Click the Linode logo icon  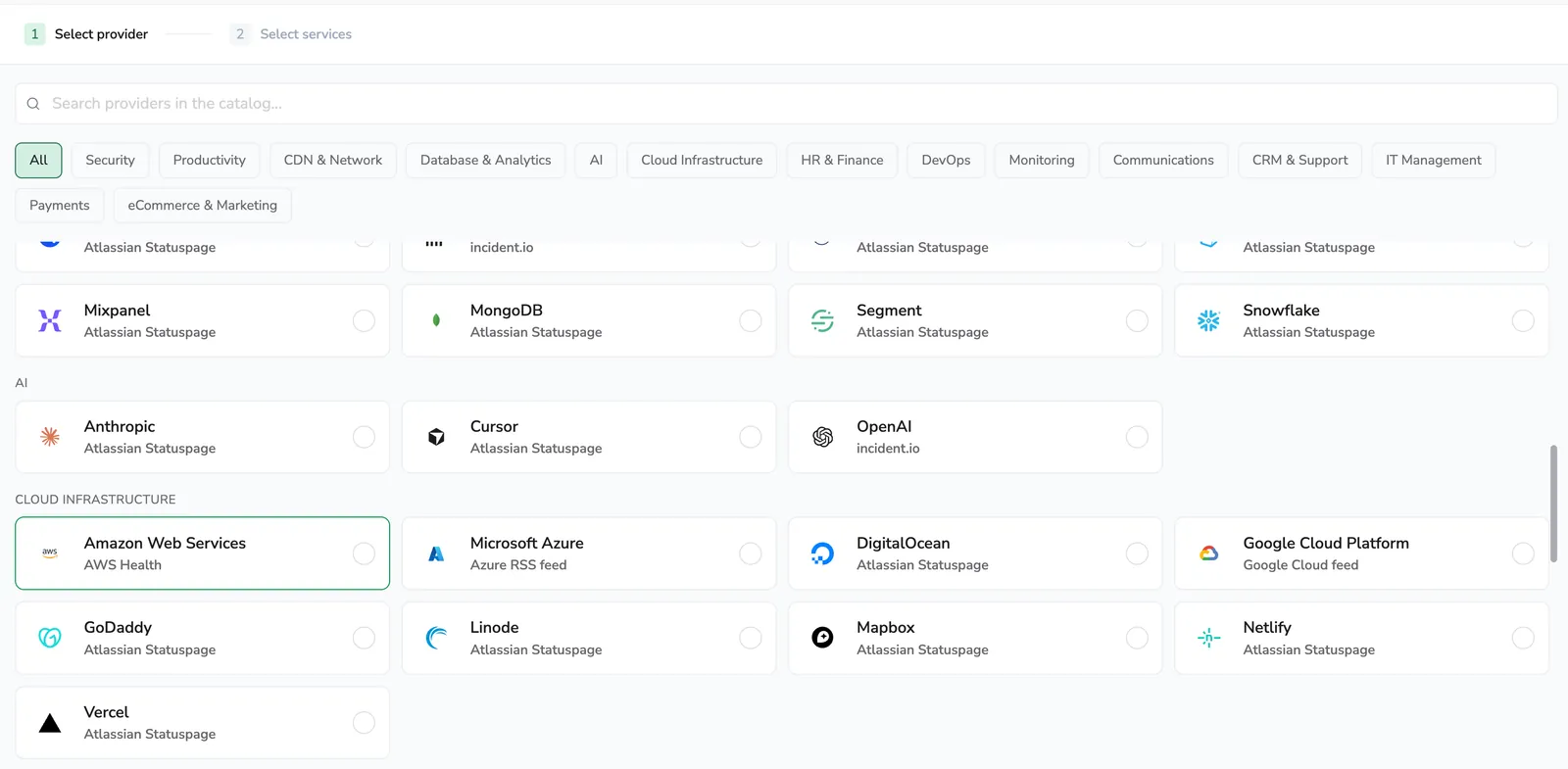pos(436,638)
